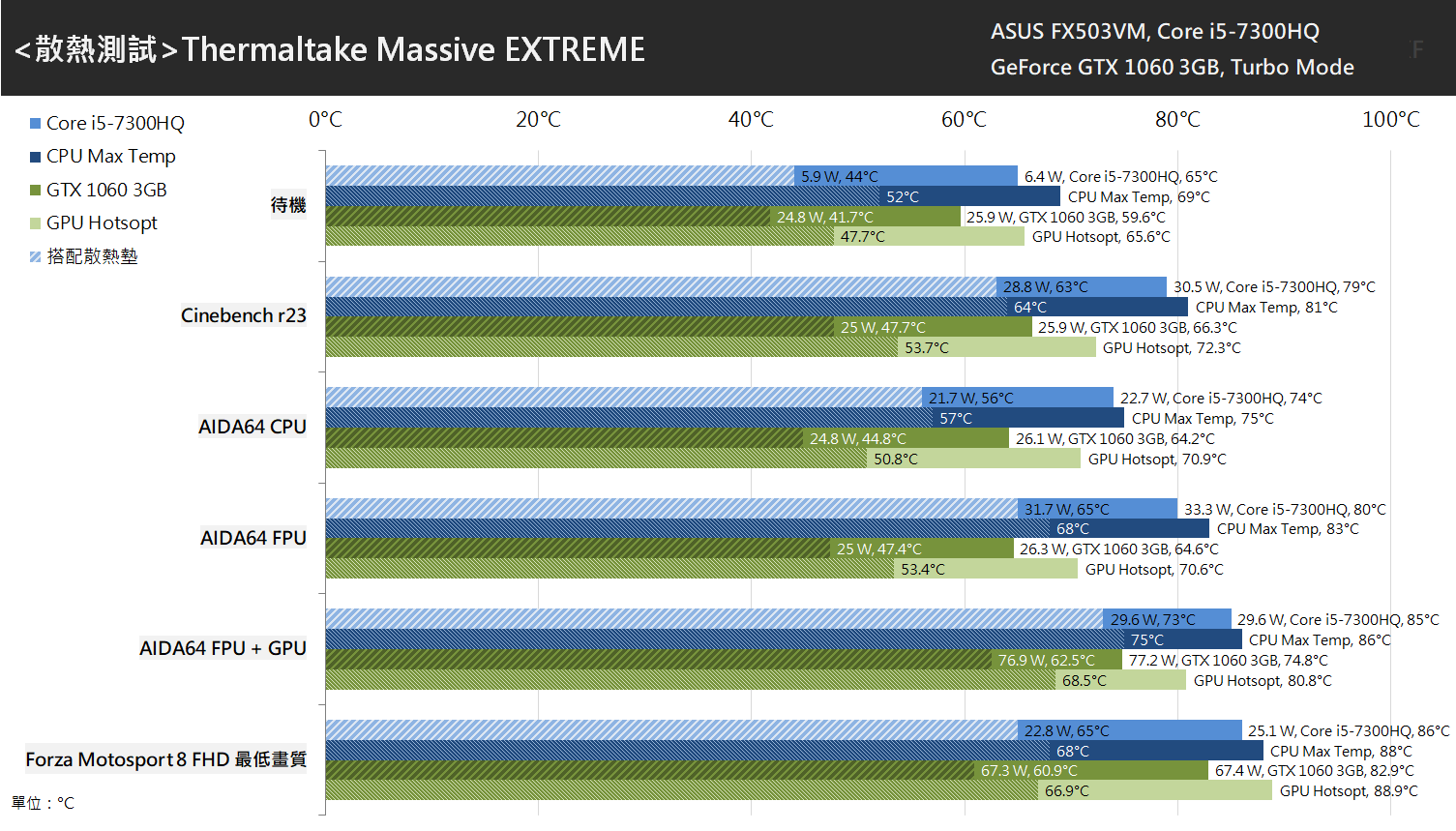Click the 'CPU Max Temp, 69°C' label
Image resolution: width=1456 pixels, height=831 pixels.
tap(1139, 196)
